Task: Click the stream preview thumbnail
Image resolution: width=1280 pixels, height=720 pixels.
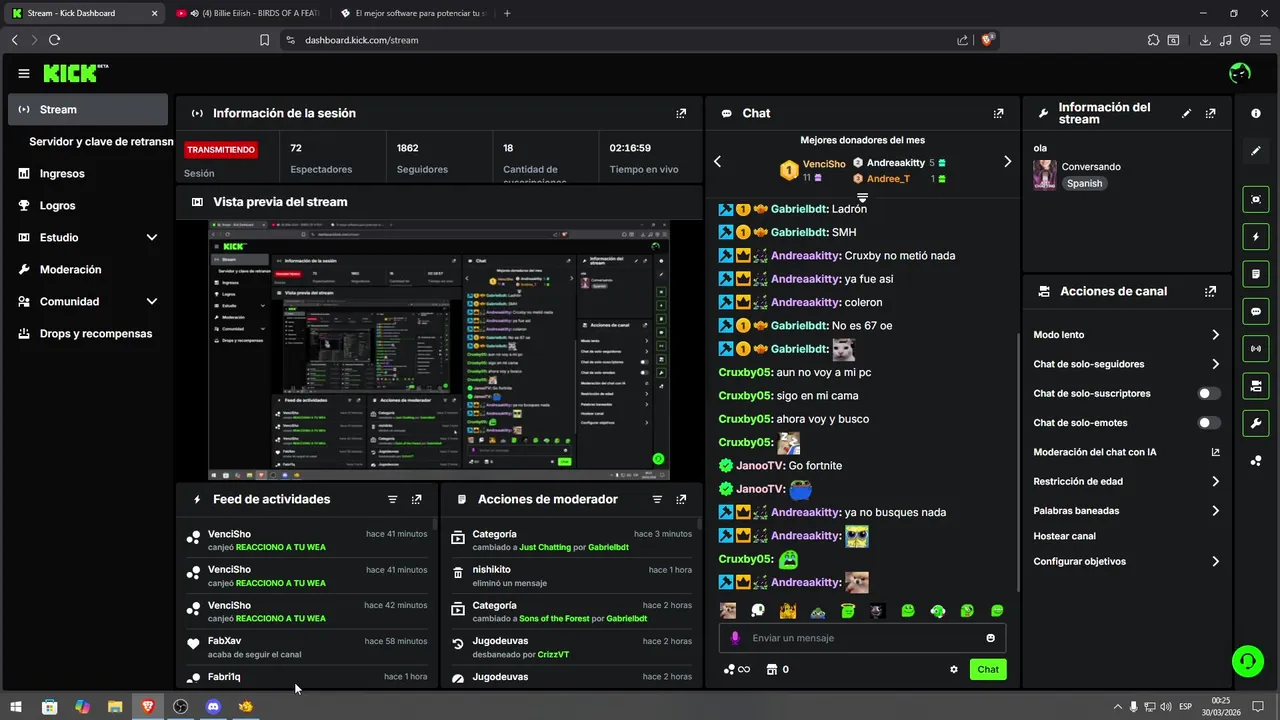Action: [439, 350]
